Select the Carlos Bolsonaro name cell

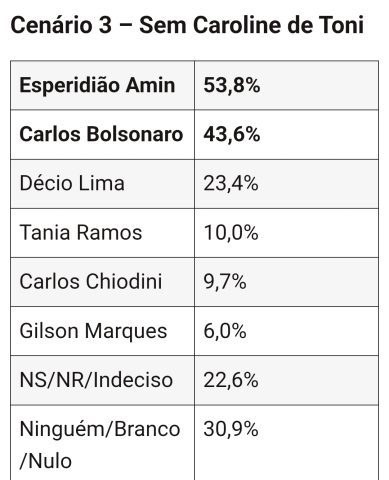pyautogui.click(x=103, y=135)
